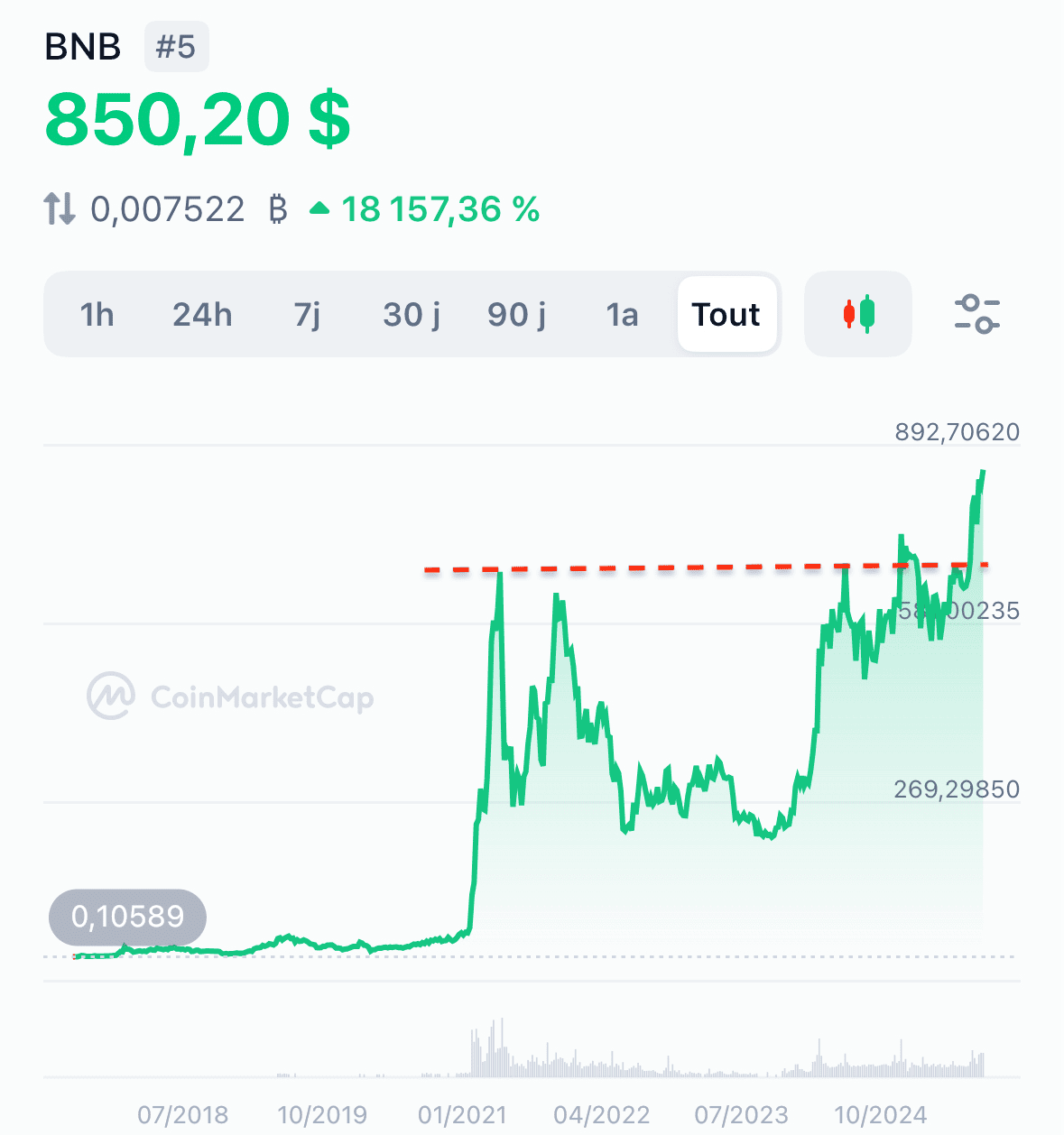Screen dimensions: 1064x1135
Task: Tap the BNB coin name
Action: tap(83, 47)
